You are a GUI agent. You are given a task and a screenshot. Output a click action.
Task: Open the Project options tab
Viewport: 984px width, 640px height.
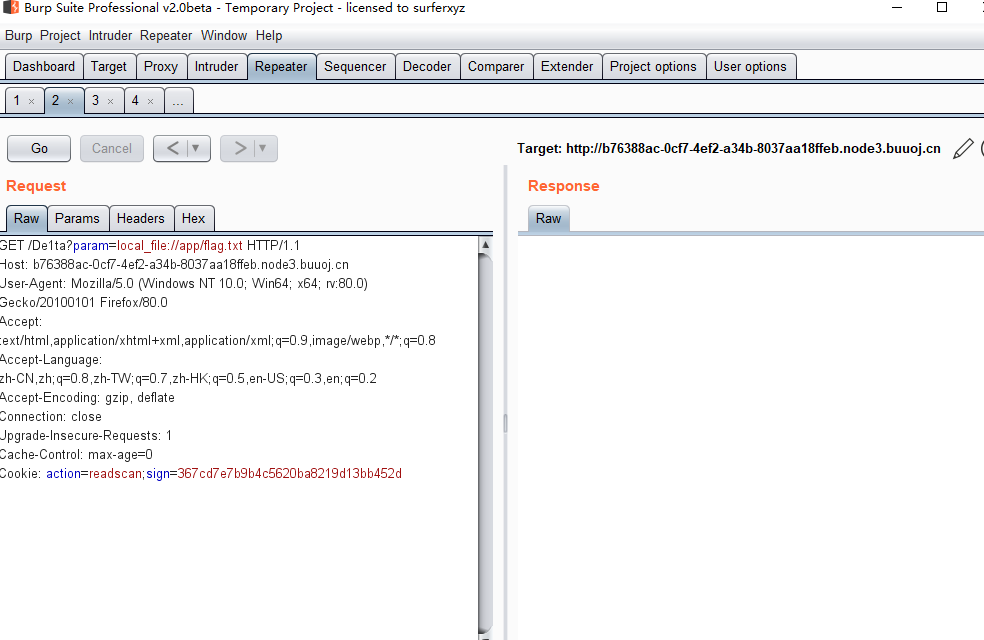coord(653,67)
